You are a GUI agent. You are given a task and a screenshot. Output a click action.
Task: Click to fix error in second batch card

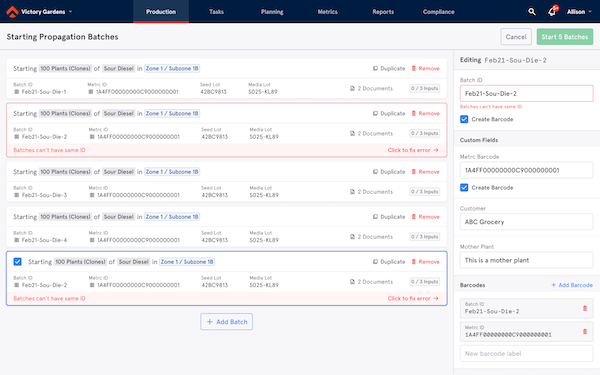(x=413, y=150)
